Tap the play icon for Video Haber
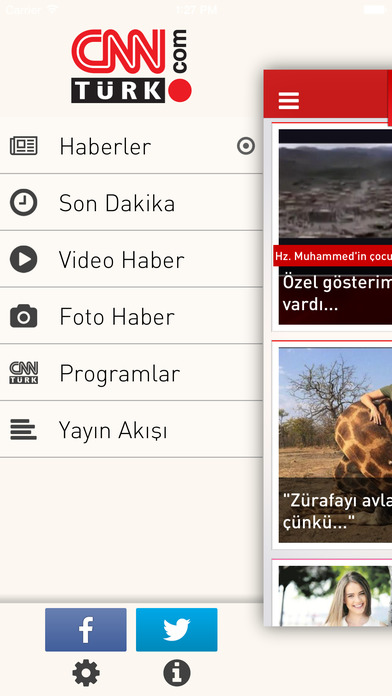 24,259
